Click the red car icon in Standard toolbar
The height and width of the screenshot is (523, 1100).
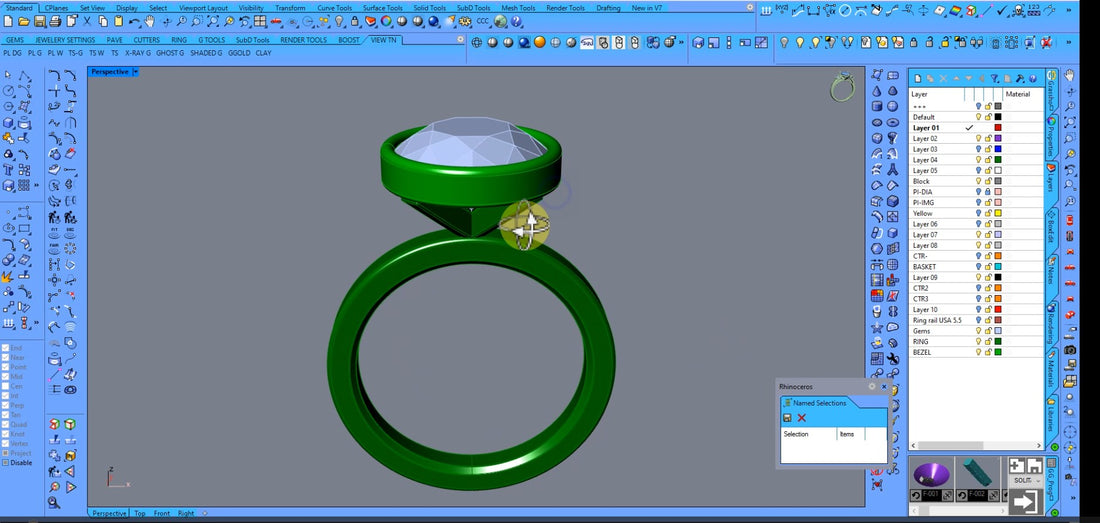point(276,21)
